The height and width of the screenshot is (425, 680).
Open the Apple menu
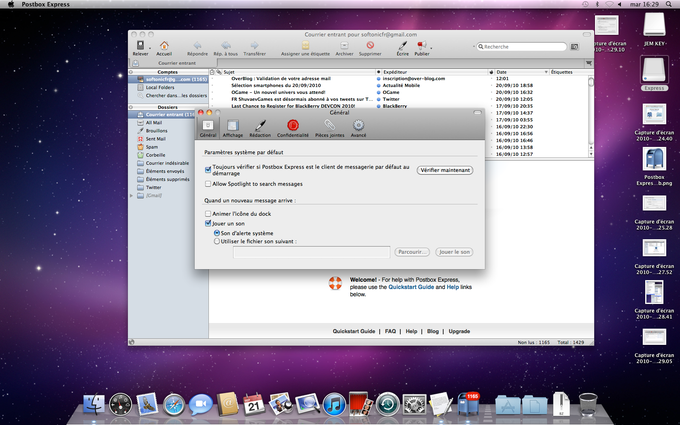(11, 4)
